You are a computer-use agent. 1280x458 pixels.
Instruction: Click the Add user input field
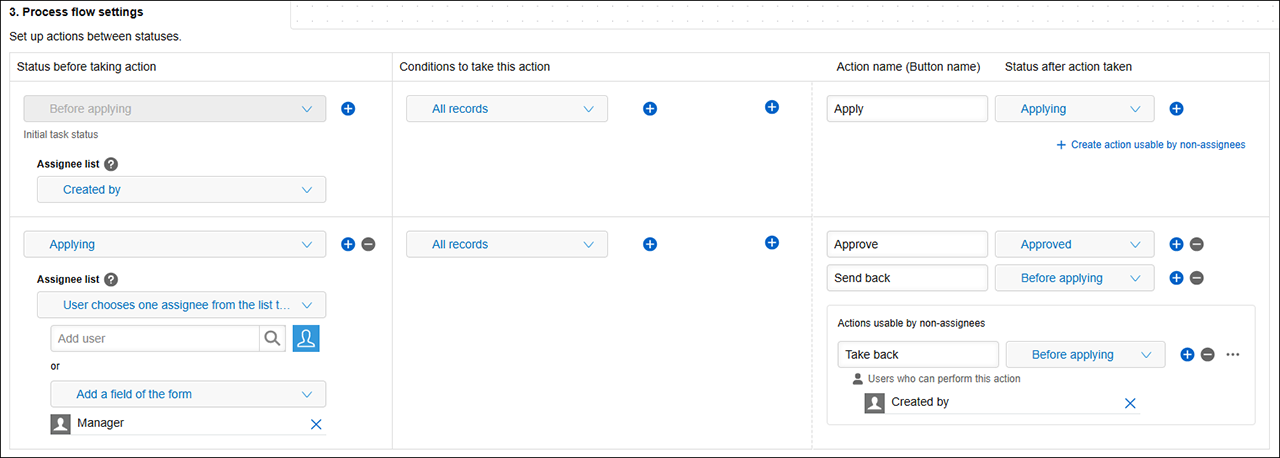[155, 339]
